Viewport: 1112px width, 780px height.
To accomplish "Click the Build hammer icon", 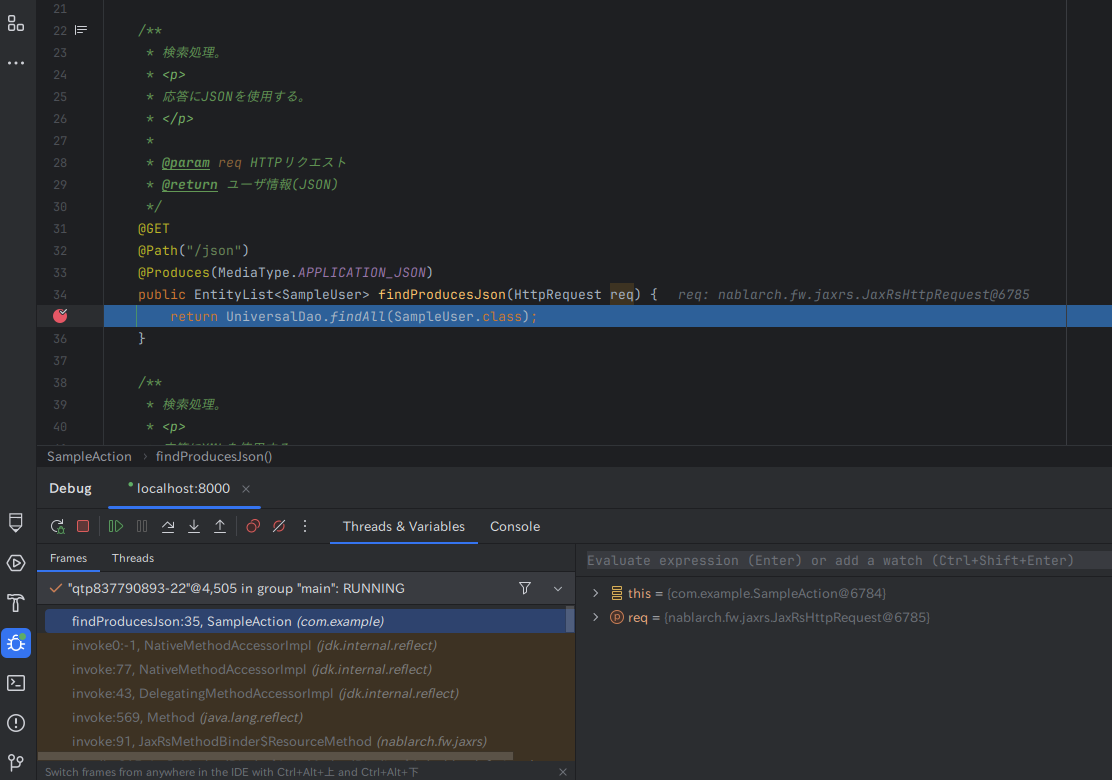I will (x=15, y=603).
